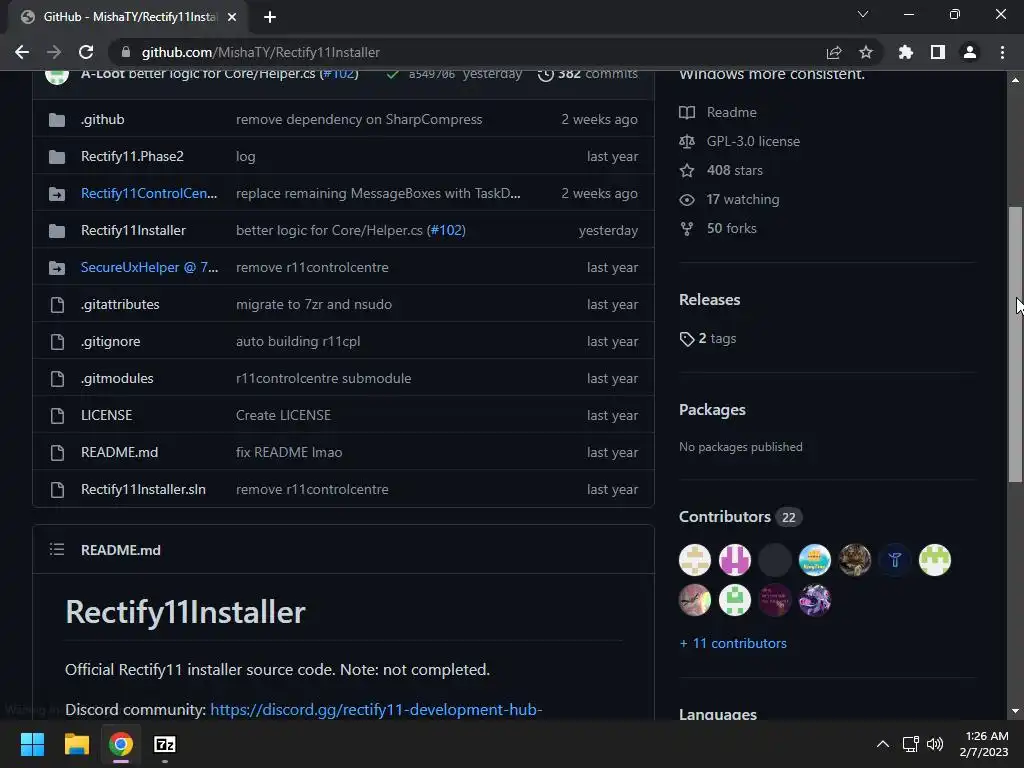This screenshot has height=768, width=1024.
Task: Open the Releases heading link
Action: (x=709, y=300)
